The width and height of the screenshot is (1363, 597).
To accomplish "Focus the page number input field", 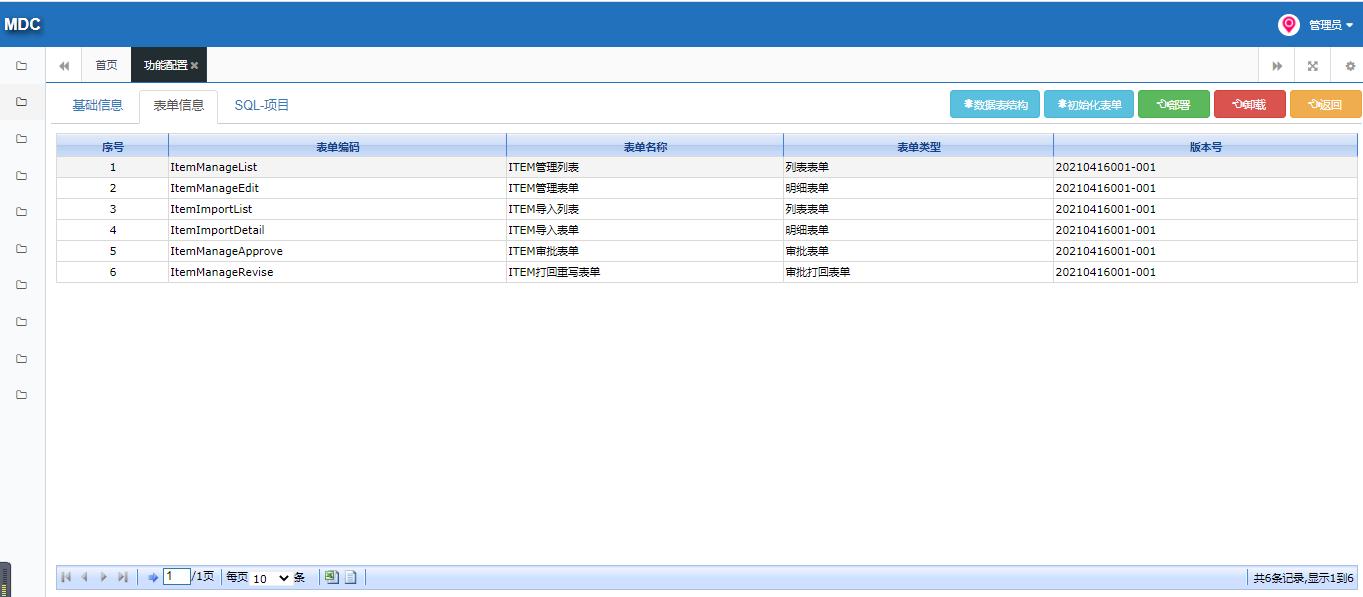I will (177, 577).
